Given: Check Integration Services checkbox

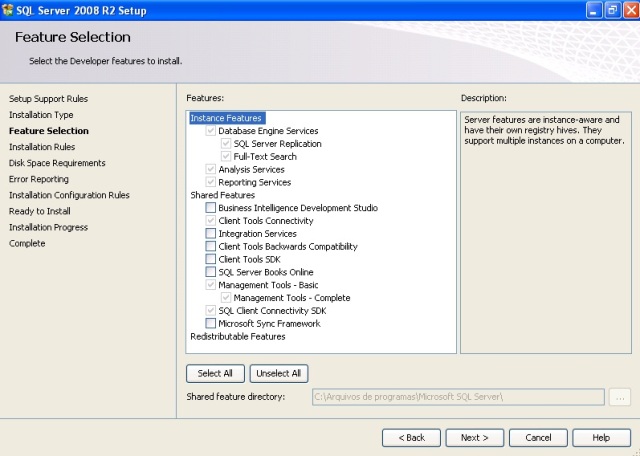Looking at the screenshot, I should tap(211, 234).
